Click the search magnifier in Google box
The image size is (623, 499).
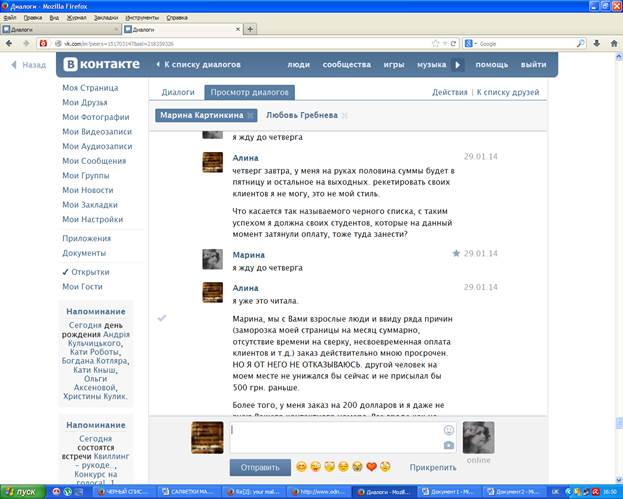point(580,44)
